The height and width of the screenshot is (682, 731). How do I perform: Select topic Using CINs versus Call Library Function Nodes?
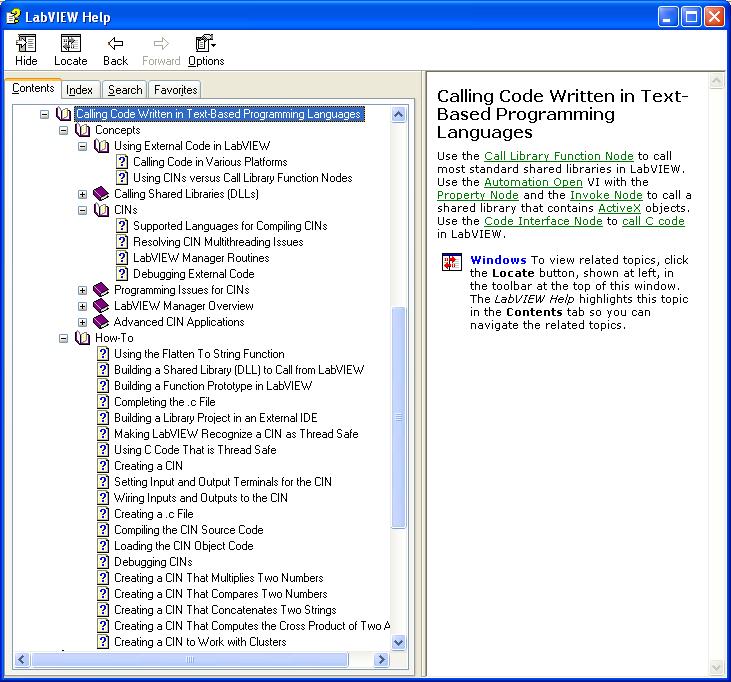click(242, 178)
